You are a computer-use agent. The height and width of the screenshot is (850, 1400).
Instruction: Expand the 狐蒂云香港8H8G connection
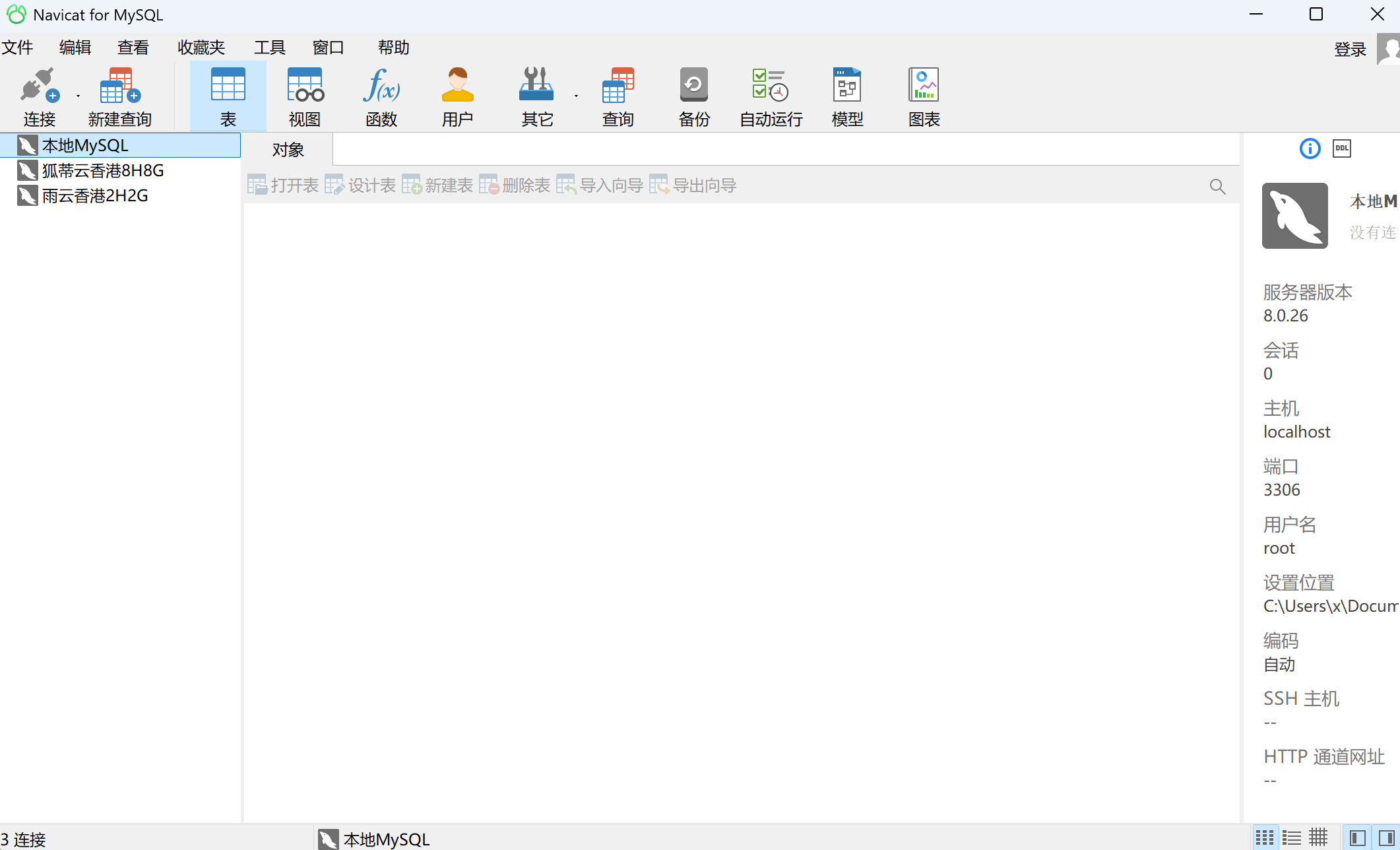102,171
